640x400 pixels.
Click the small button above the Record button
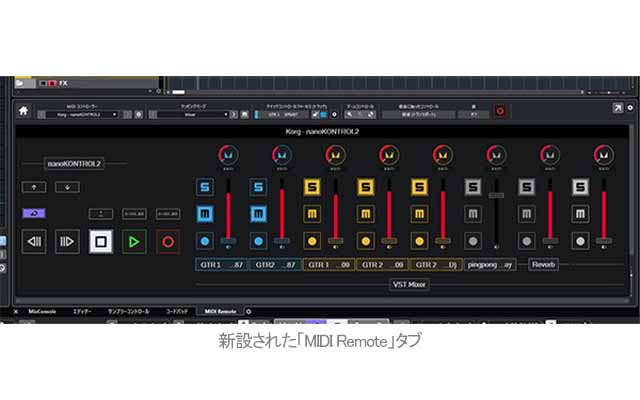(x=168, y=213)
